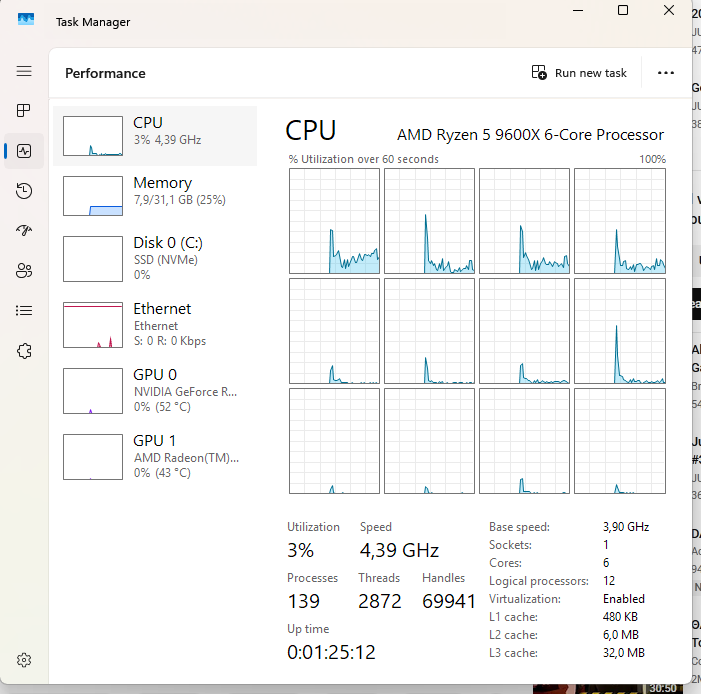
Task: Open the Processes page icon
Action: click(x=24, y=110)
